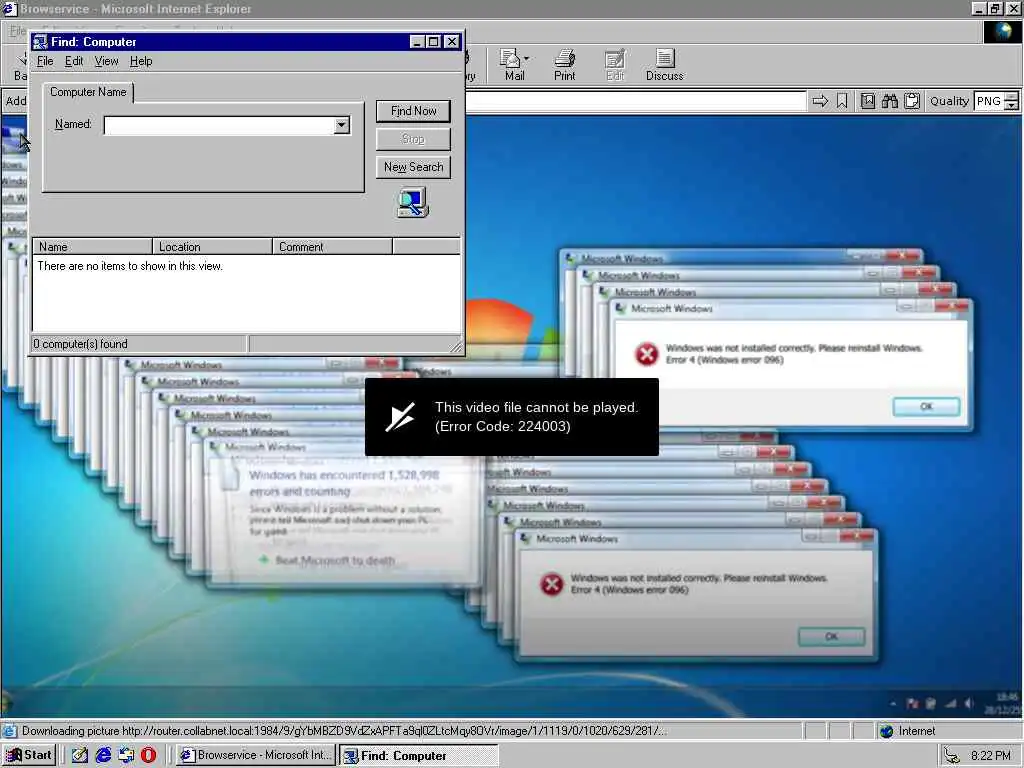Image resolution: width=1024 pixels, height=768 pixels.
Task: Decrease Quality with the spinner down arrow
Action: click(x=1011, y=106)
